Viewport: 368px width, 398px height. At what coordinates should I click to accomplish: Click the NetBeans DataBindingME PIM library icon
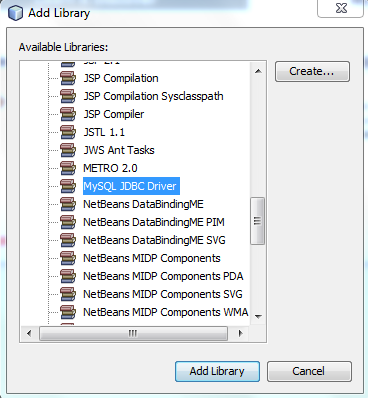[68, 222]
